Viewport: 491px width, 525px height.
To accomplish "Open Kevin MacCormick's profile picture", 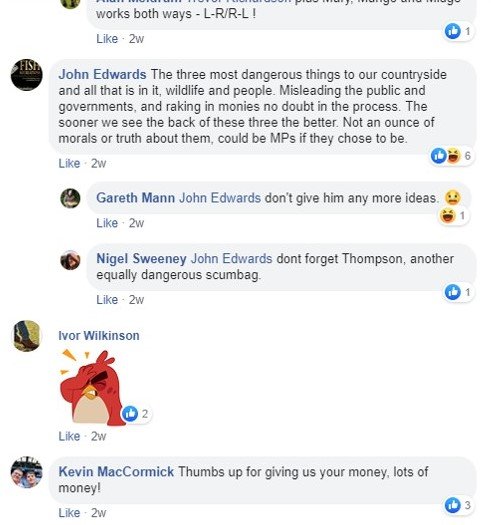I will 26,472.
